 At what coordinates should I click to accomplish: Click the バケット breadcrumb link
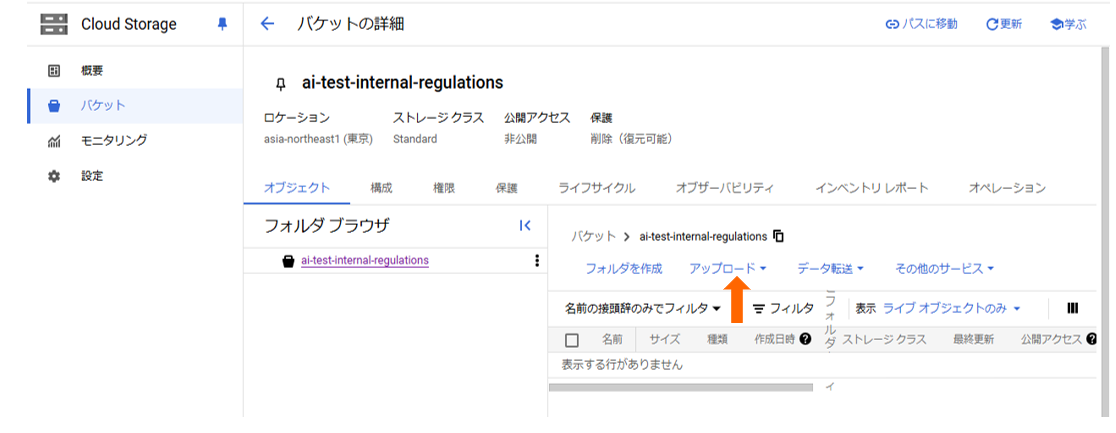[594, 236]
